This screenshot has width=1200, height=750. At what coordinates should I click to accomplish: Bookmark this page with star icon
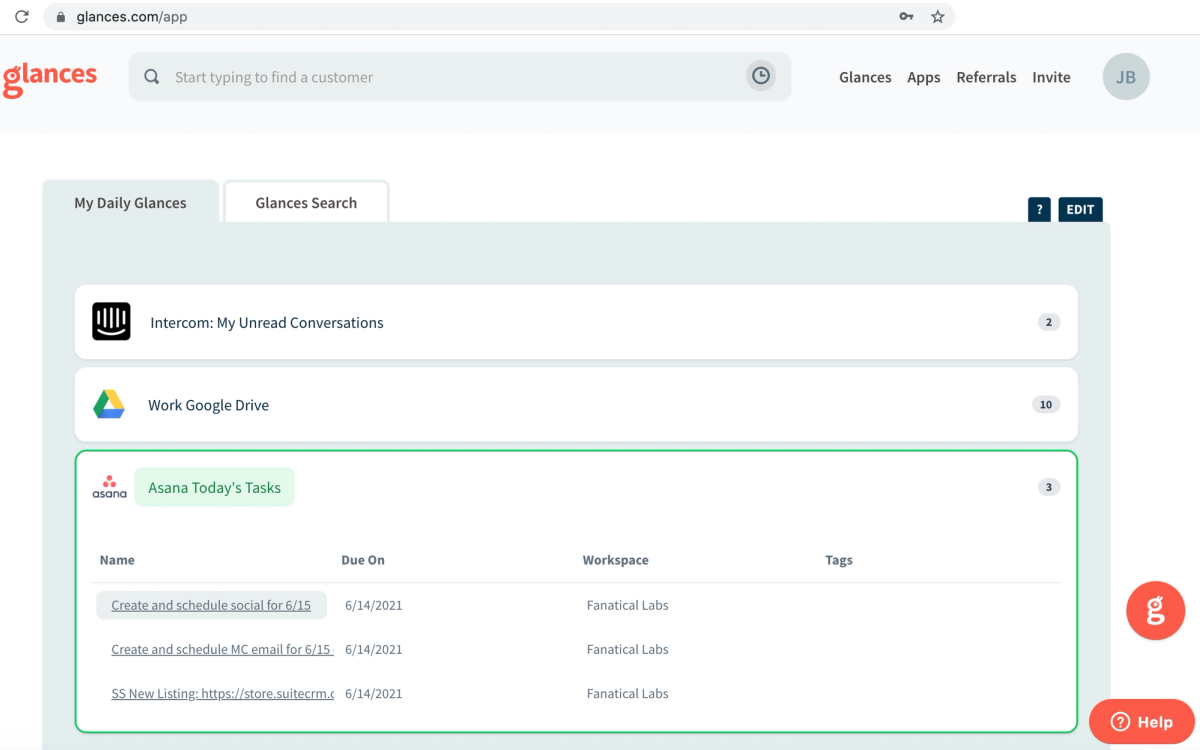click(937, 17)
